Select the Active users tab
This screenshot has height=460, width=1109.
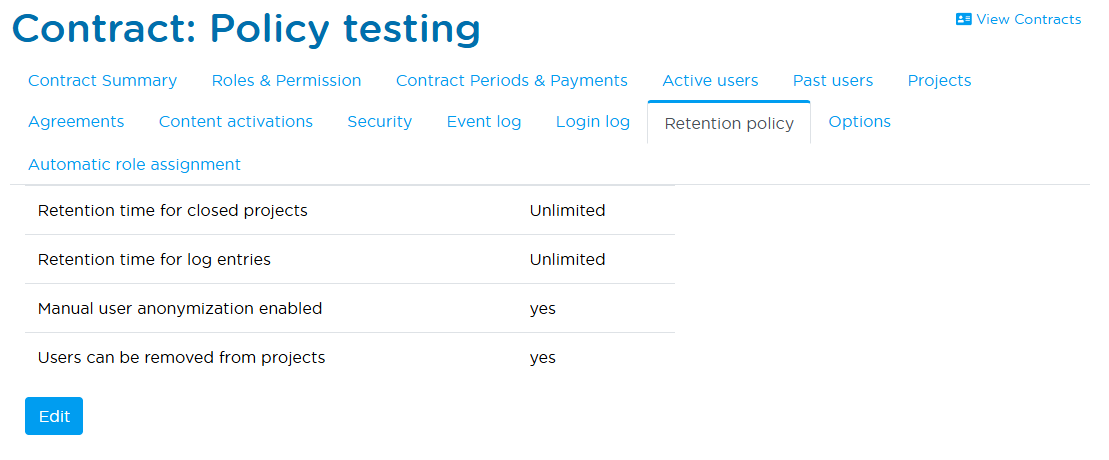click(710, 80)
